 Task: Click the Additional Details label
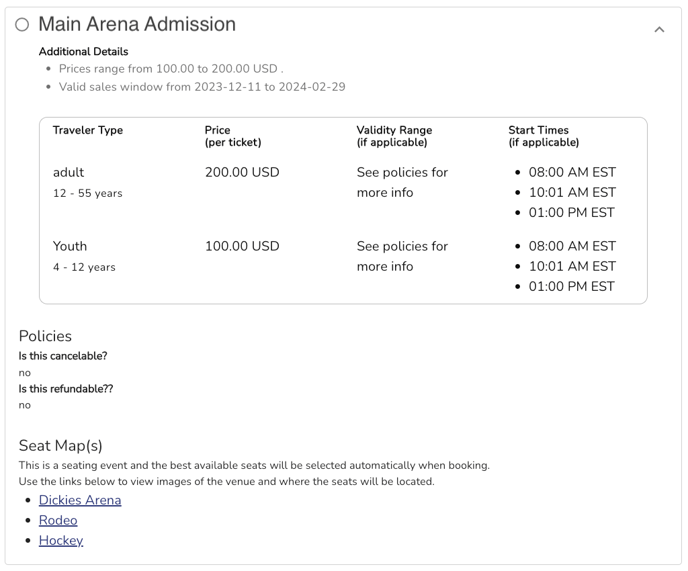83,51
